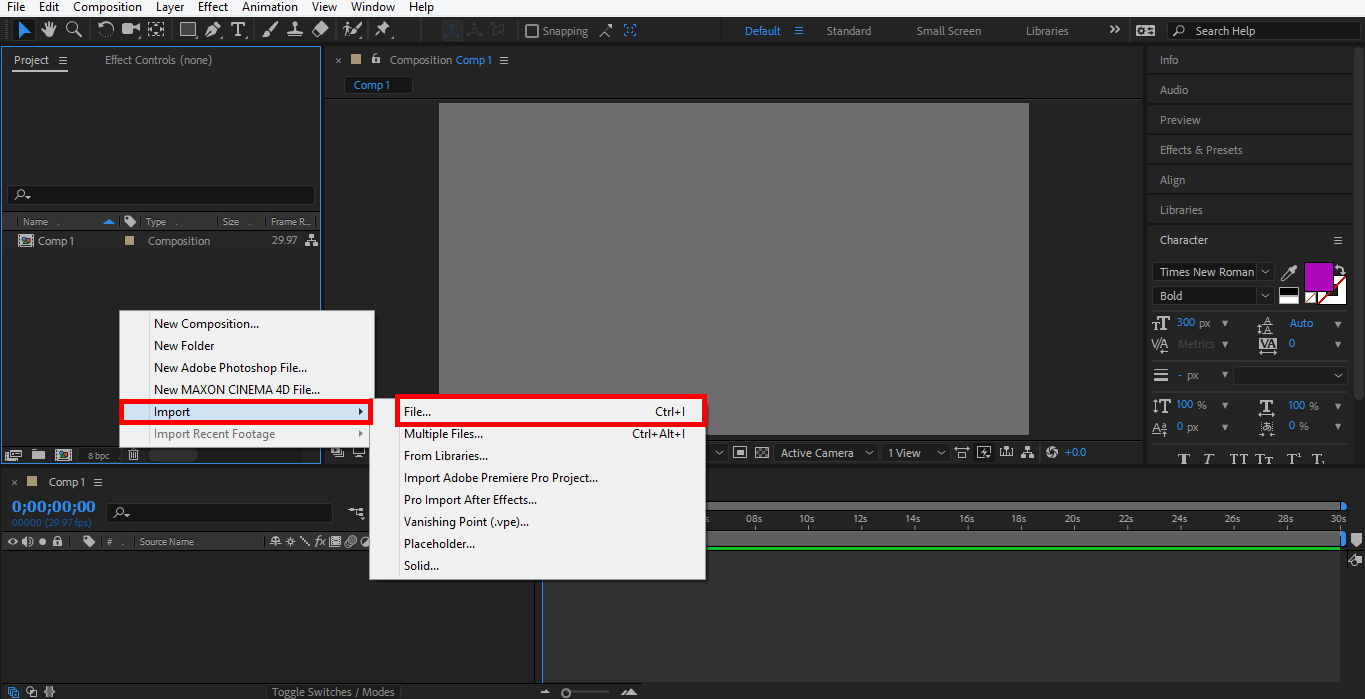Create a new folder via Project panel icon
This screenshot has height=699, width=1365.
tap(38, 455)
